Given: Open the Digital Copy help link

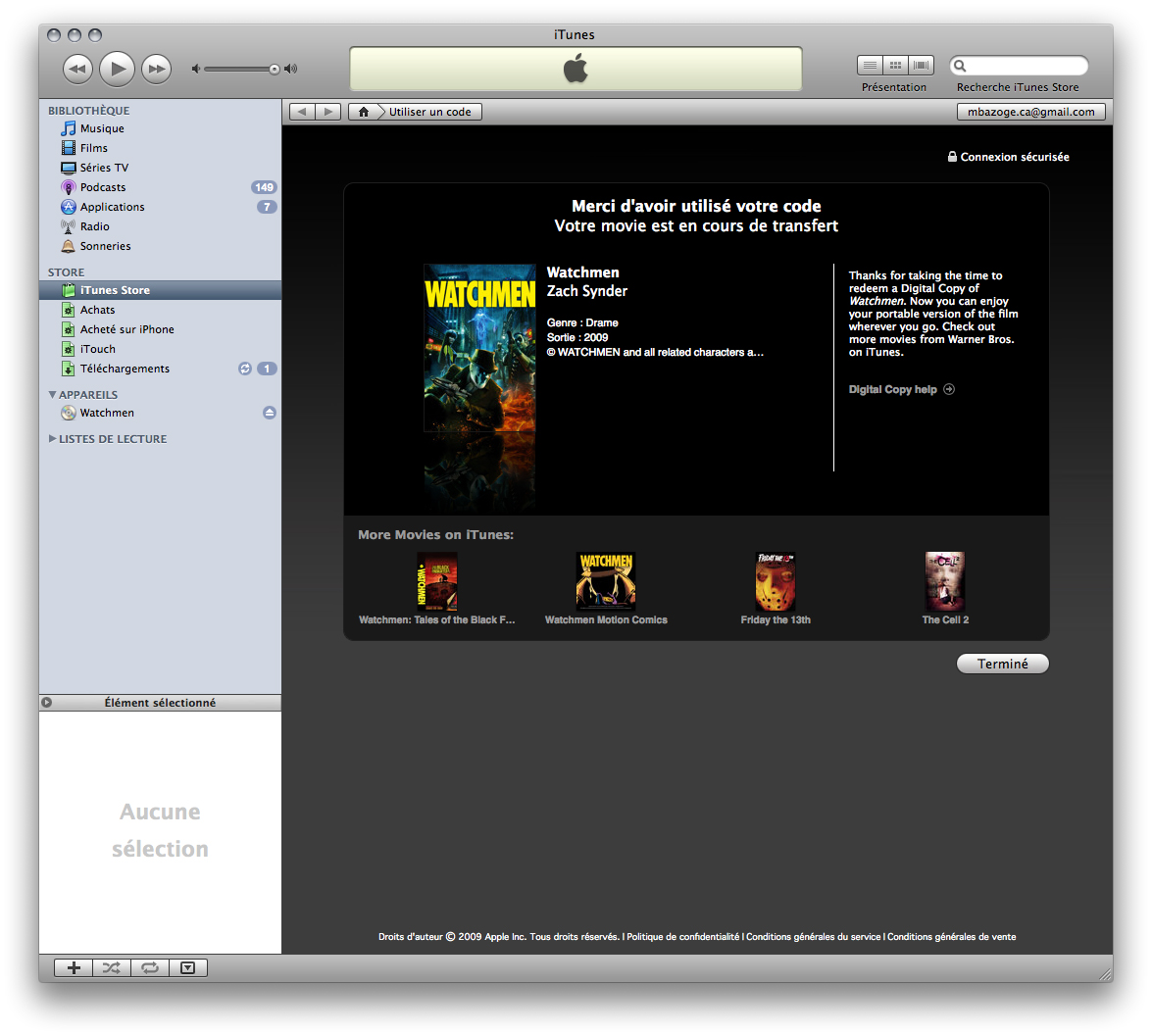Looking at the screenshot, I should click(892, 389).
